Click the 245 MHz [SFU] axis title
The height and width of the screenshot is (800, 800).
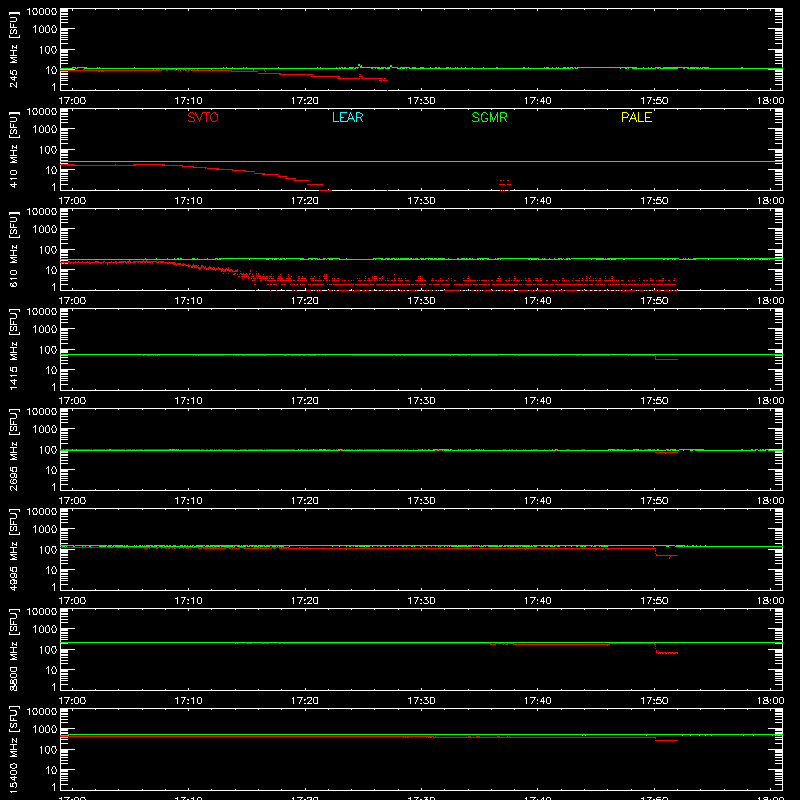(14, 49)
